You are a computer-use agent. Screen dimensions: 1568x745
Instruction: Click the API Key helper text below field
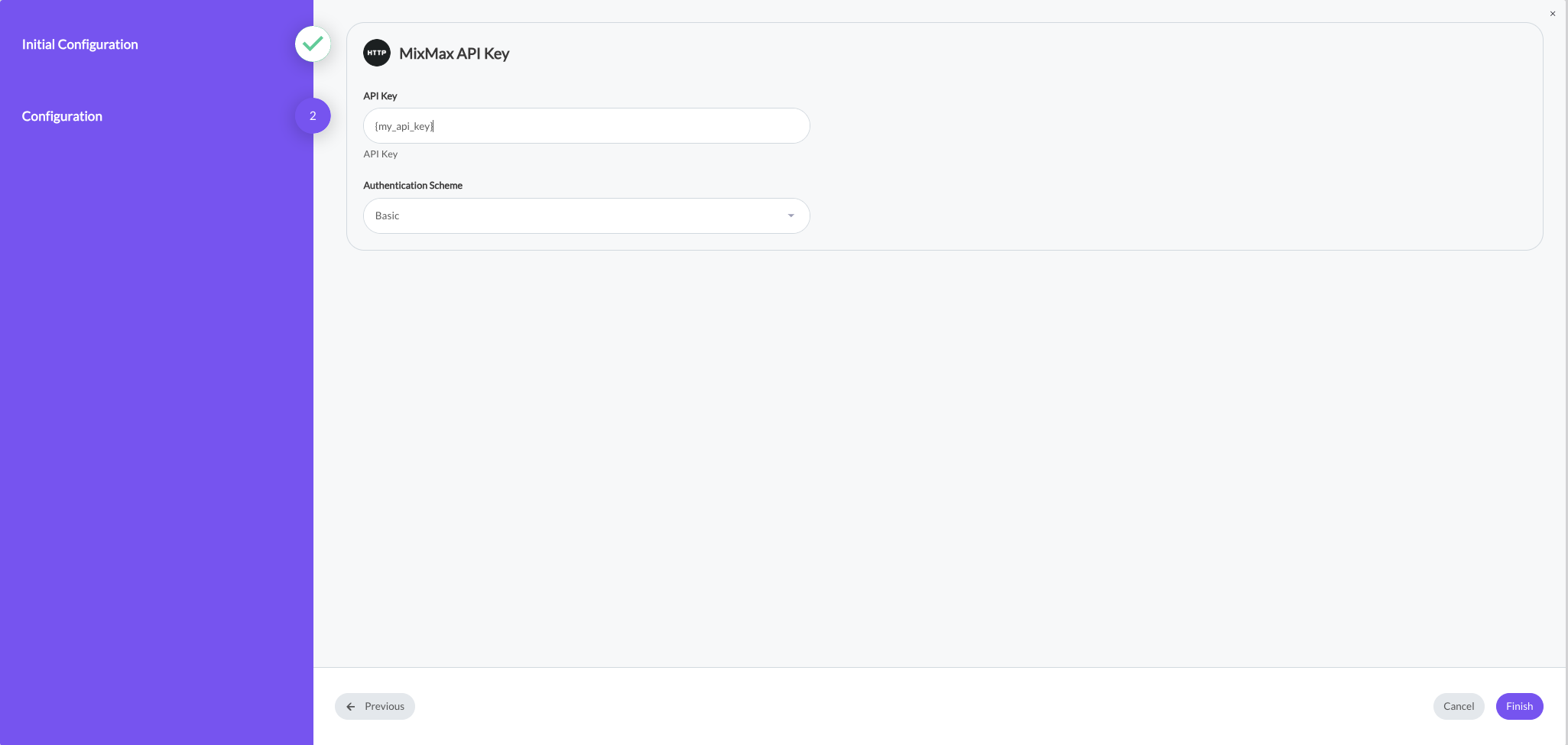coord(381,154)
